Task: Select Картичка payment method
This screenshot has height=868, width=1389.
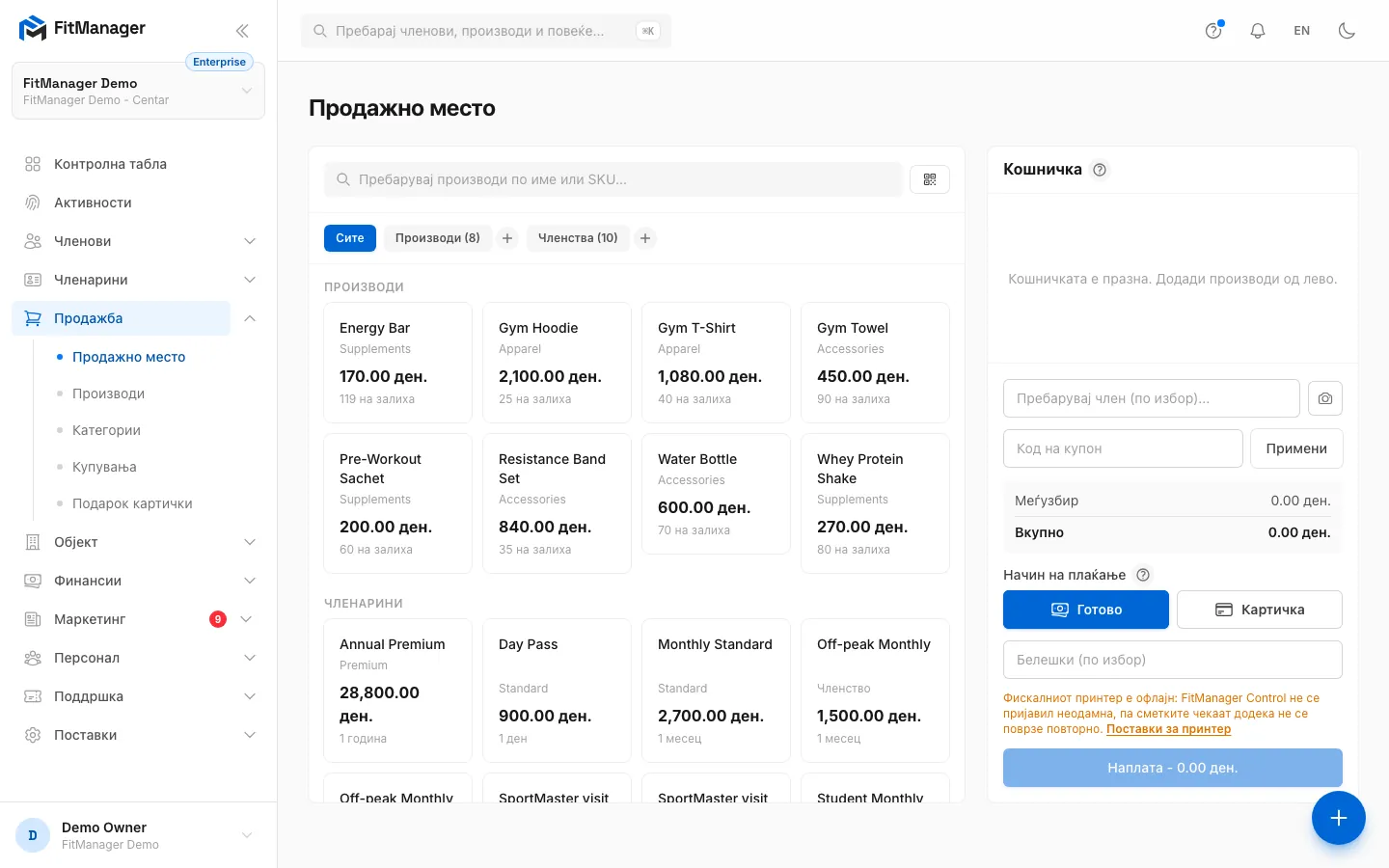Action: coord(1260,610)
